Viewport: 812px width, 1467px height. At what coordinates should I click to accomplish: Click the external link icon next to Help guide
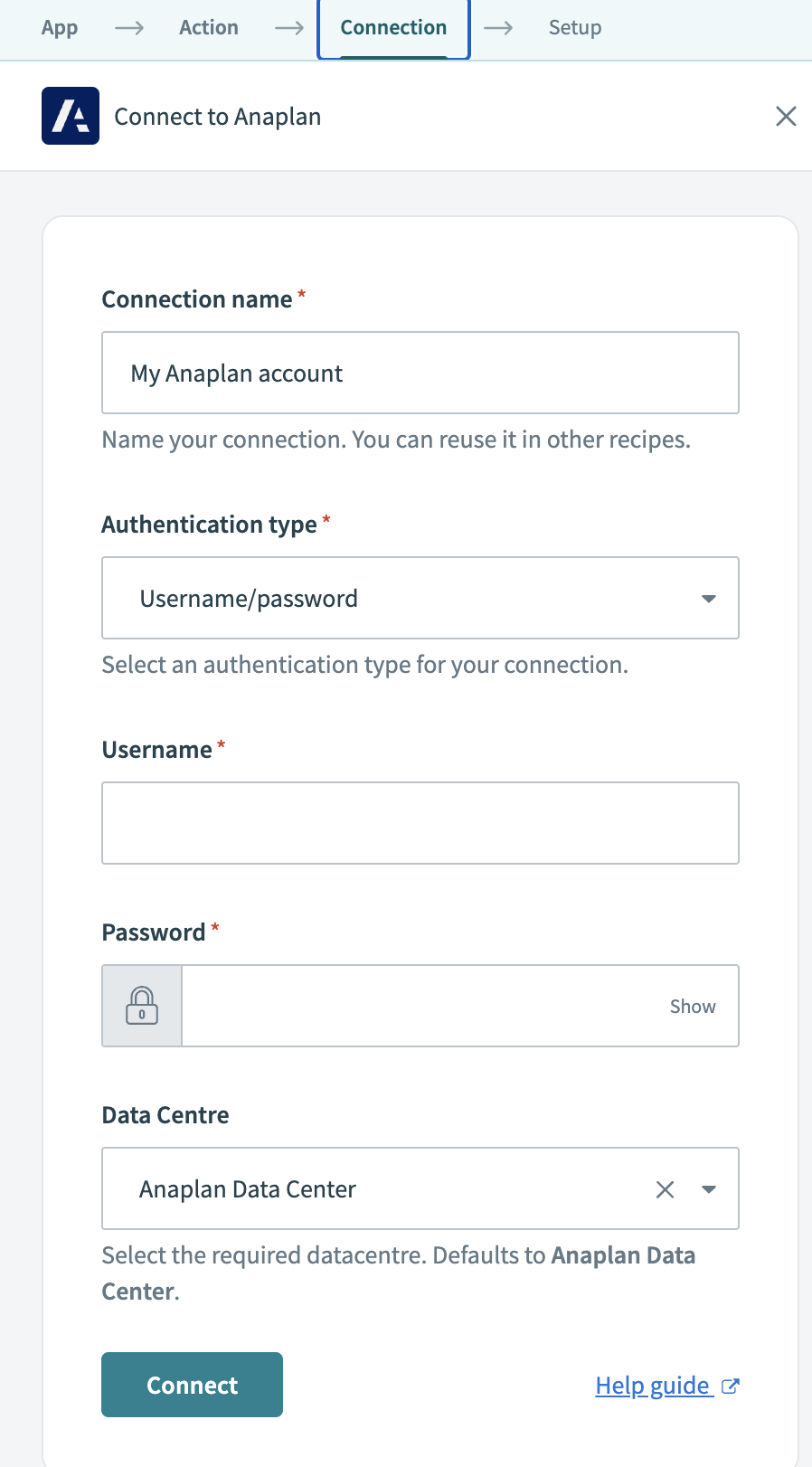pos(730,1385)
